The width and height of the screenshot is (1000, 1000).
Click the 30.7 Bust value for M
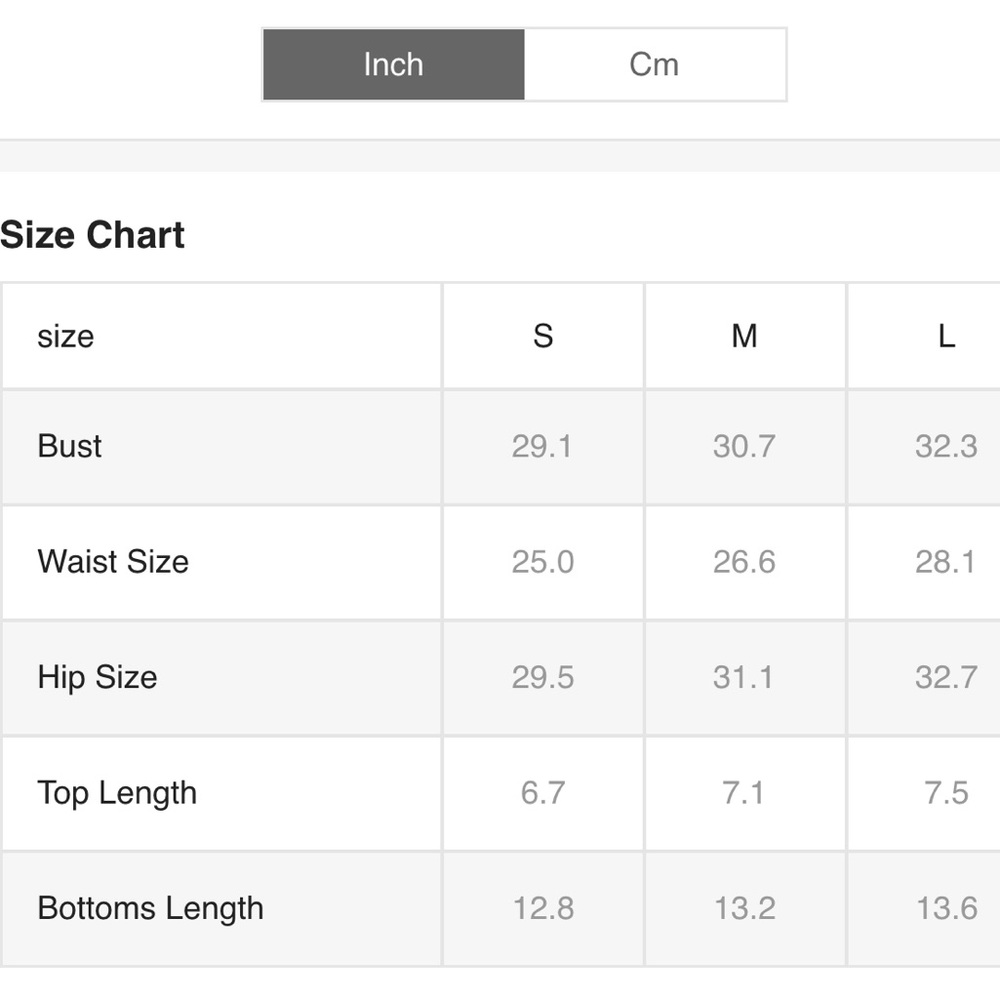pos(744,446)
